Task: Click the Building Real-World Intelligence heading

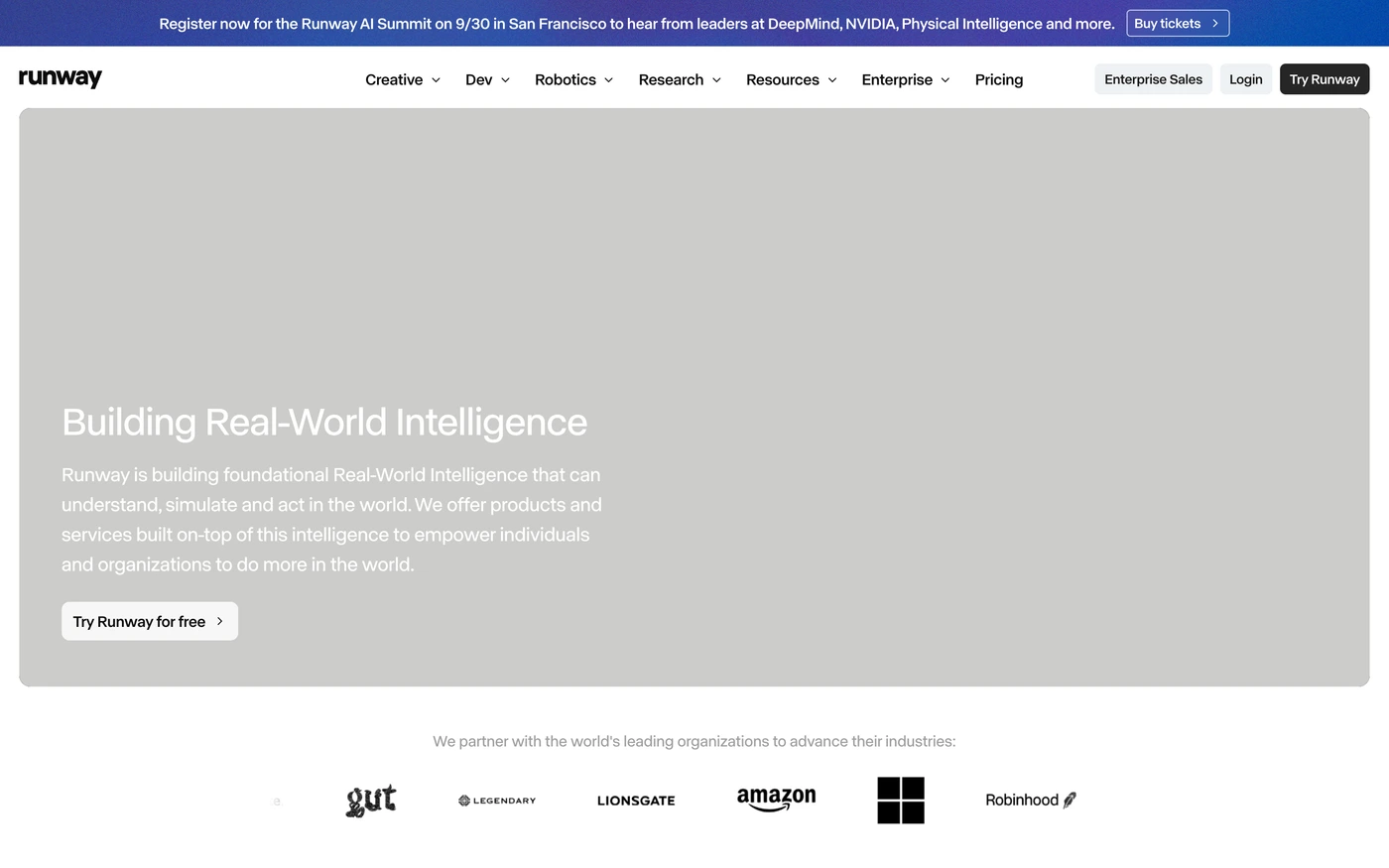Action: point(324,422)
